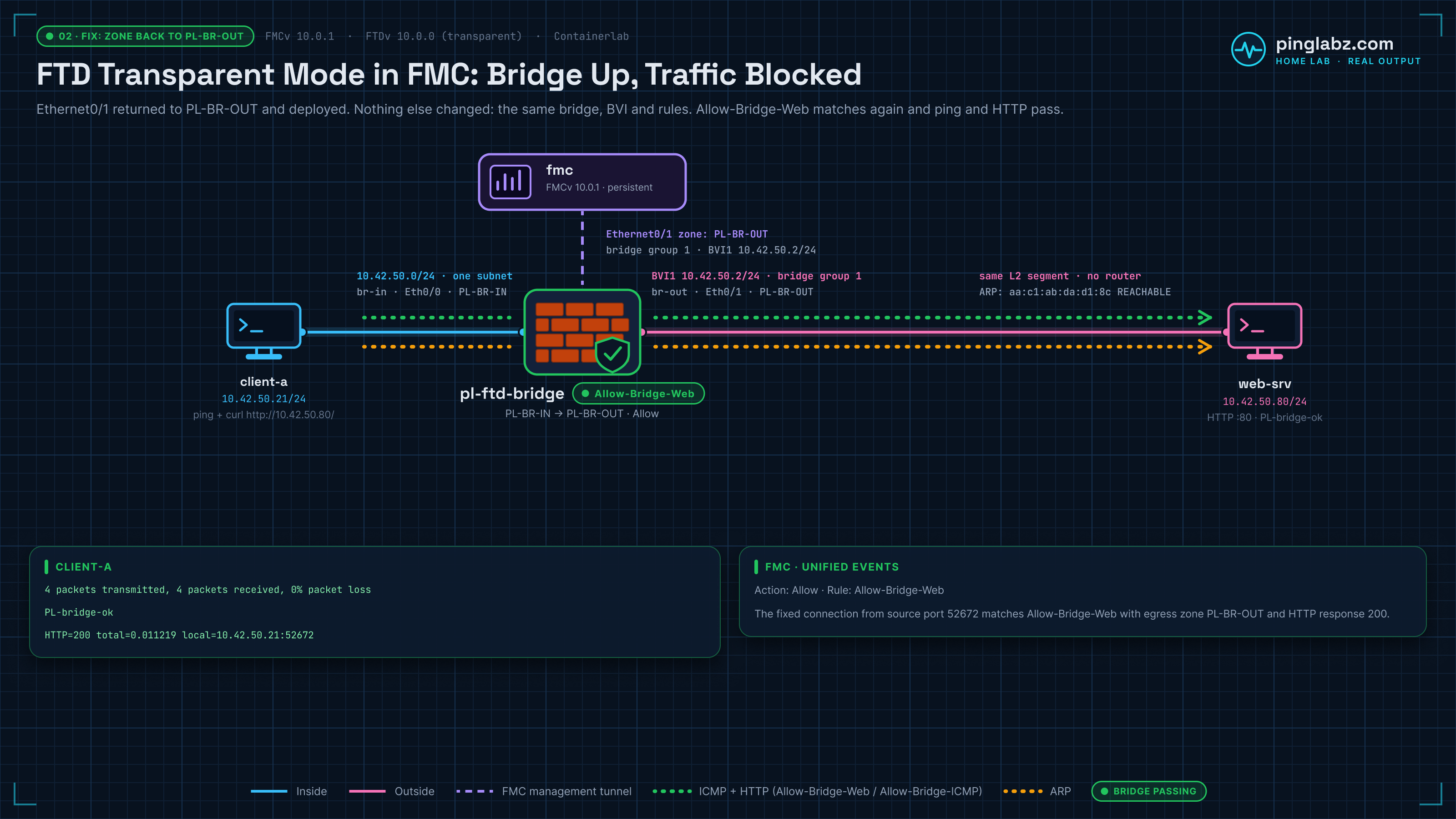Viewport: 1456px width, 819px height.
Task: Click 'Action: Allow · Rule: Allow-Bridge-Web' text
Action: click(849, 590)
